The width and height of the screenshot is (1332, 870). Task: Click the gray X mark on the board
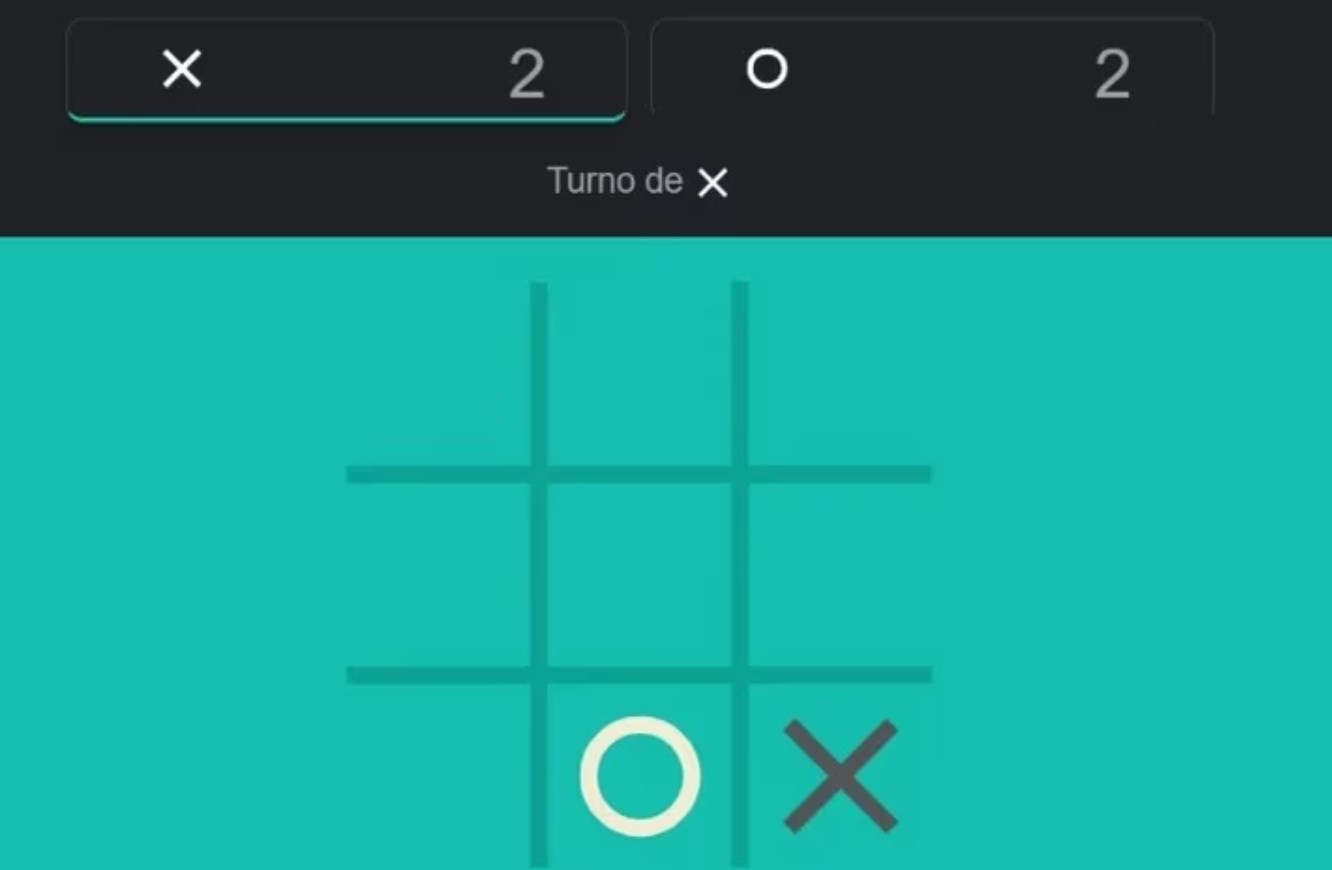point(841,776)
